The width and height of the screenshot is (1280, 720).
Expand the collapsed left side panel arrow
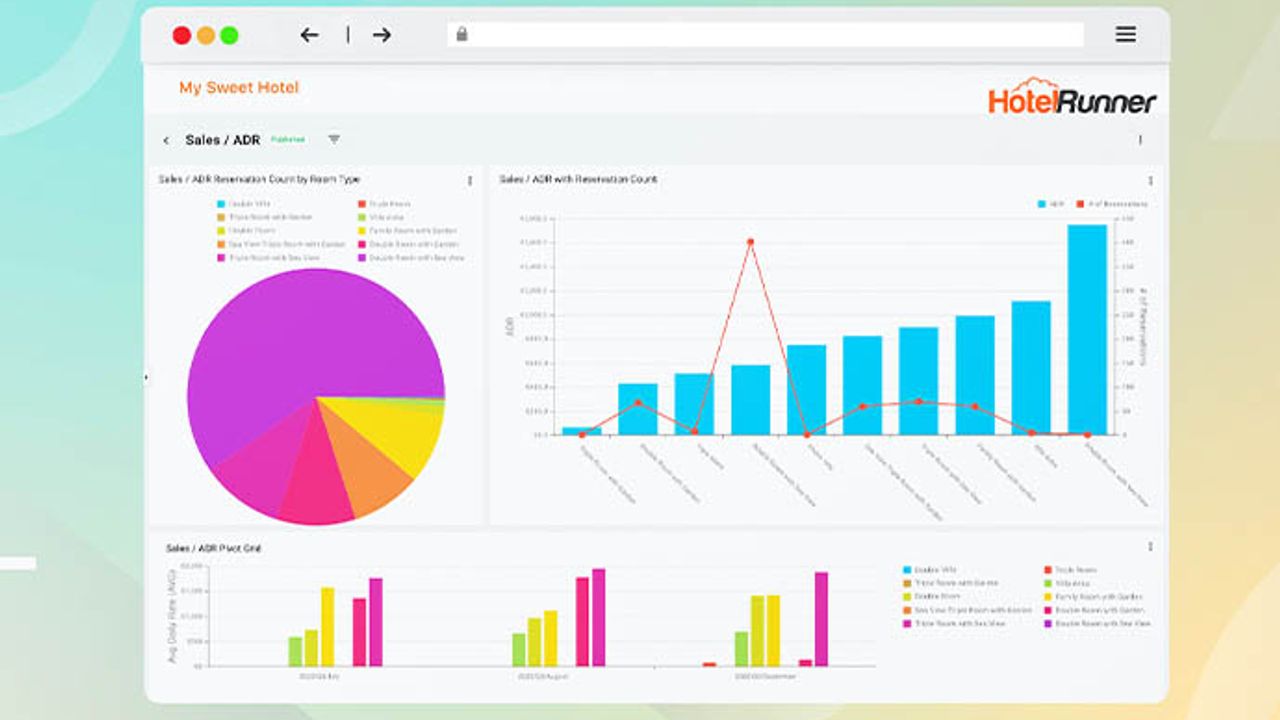click(146, 377)
